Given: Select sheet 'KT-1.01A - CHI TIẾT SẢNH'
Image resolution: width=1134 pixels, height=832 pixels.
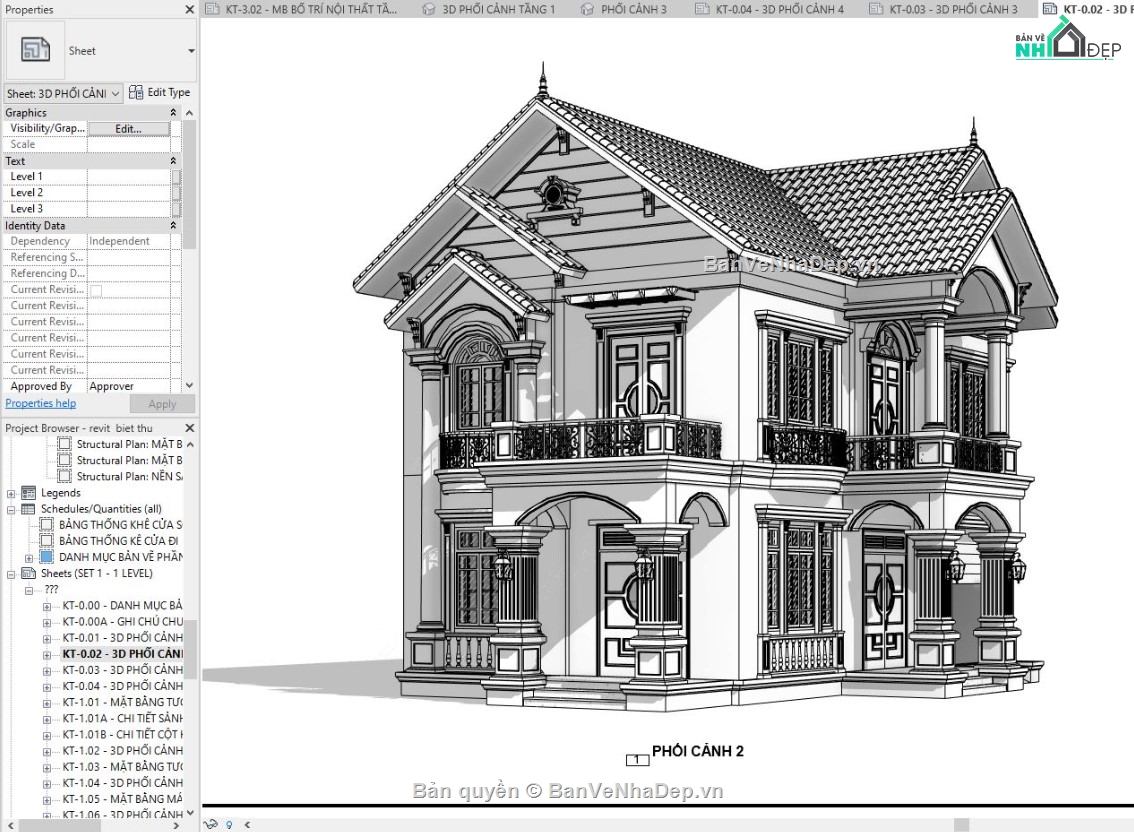Looking at the screenshot, I should point(122,718).
